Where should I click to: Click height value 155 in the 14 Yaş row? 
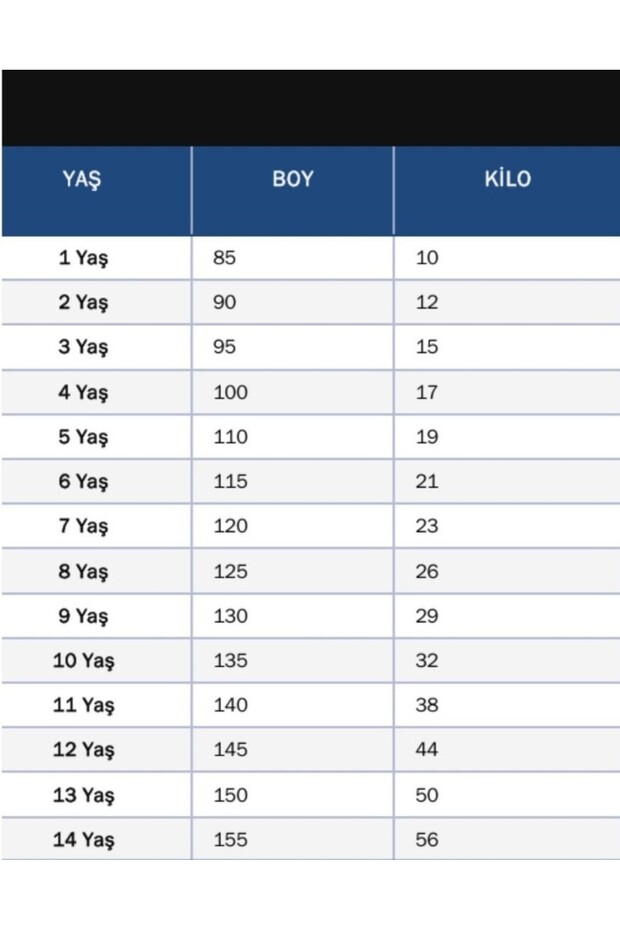tap(230, 840)
